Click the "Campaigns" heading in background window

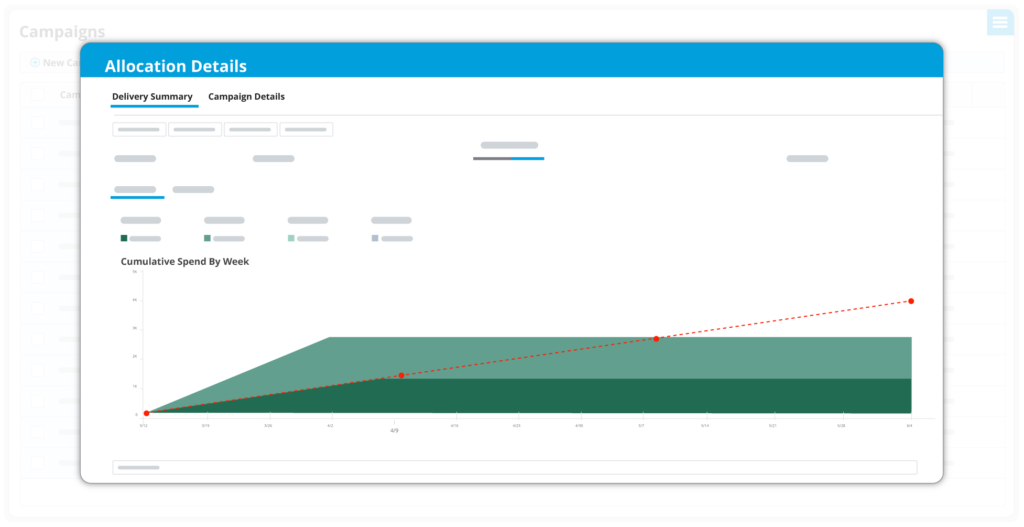tap(62, 31)
